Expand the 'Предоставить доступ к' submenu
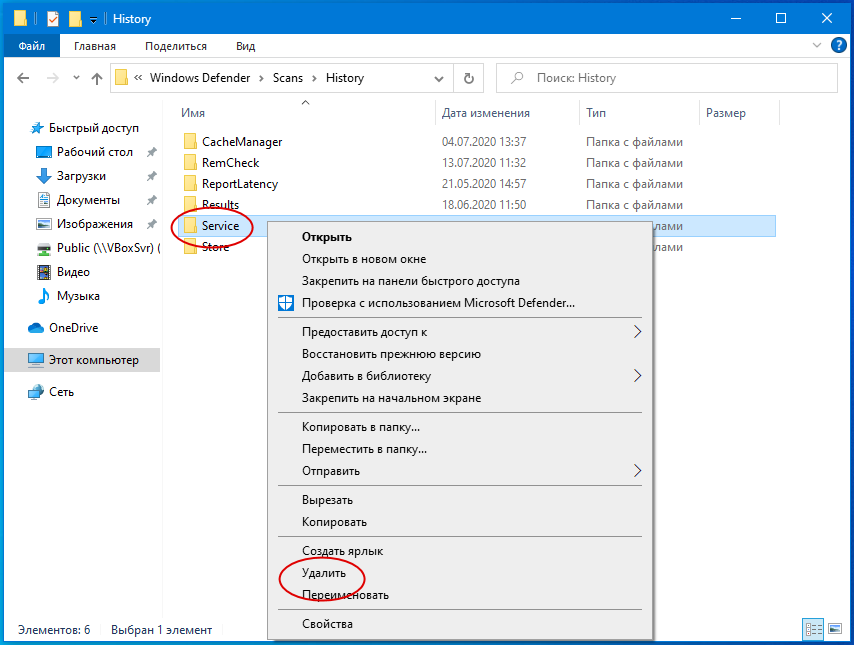 click(x=637, y=332)
